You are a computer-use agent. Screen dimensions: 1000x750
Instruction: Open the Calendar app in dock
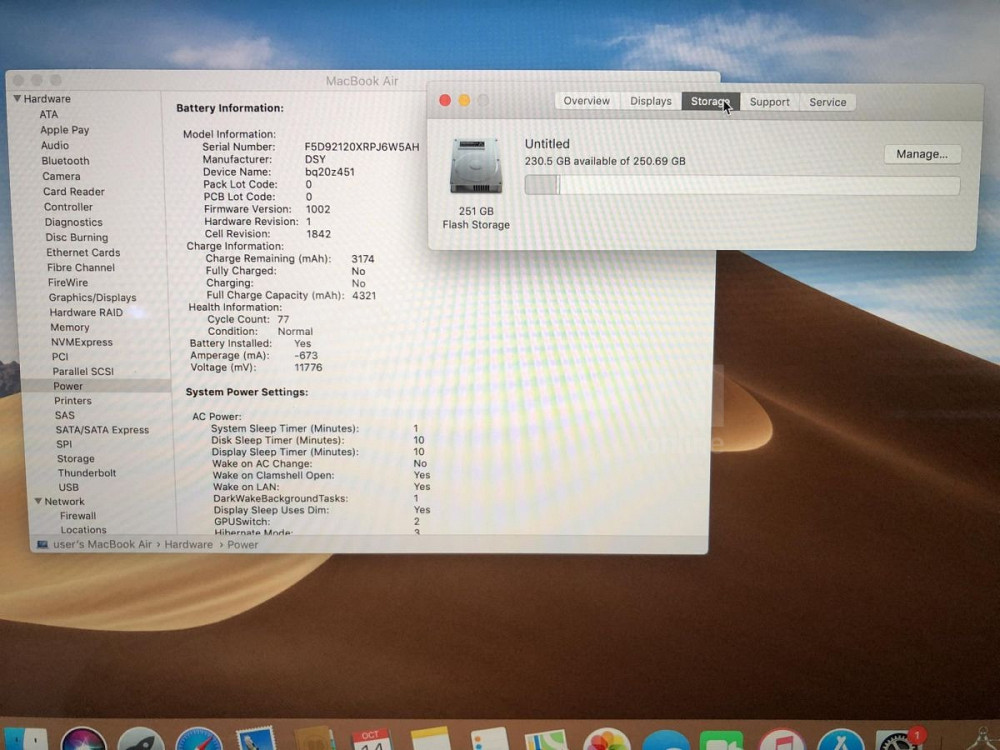[371, 740]
